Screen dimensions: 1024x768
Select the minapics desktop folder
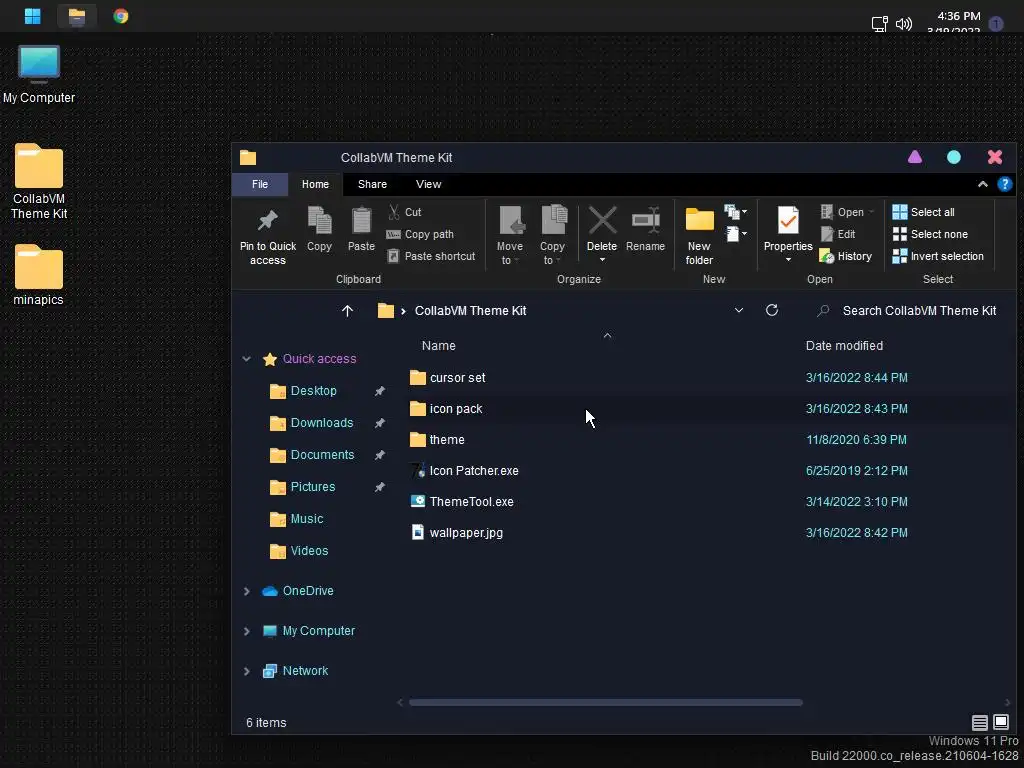coord(39,274)
